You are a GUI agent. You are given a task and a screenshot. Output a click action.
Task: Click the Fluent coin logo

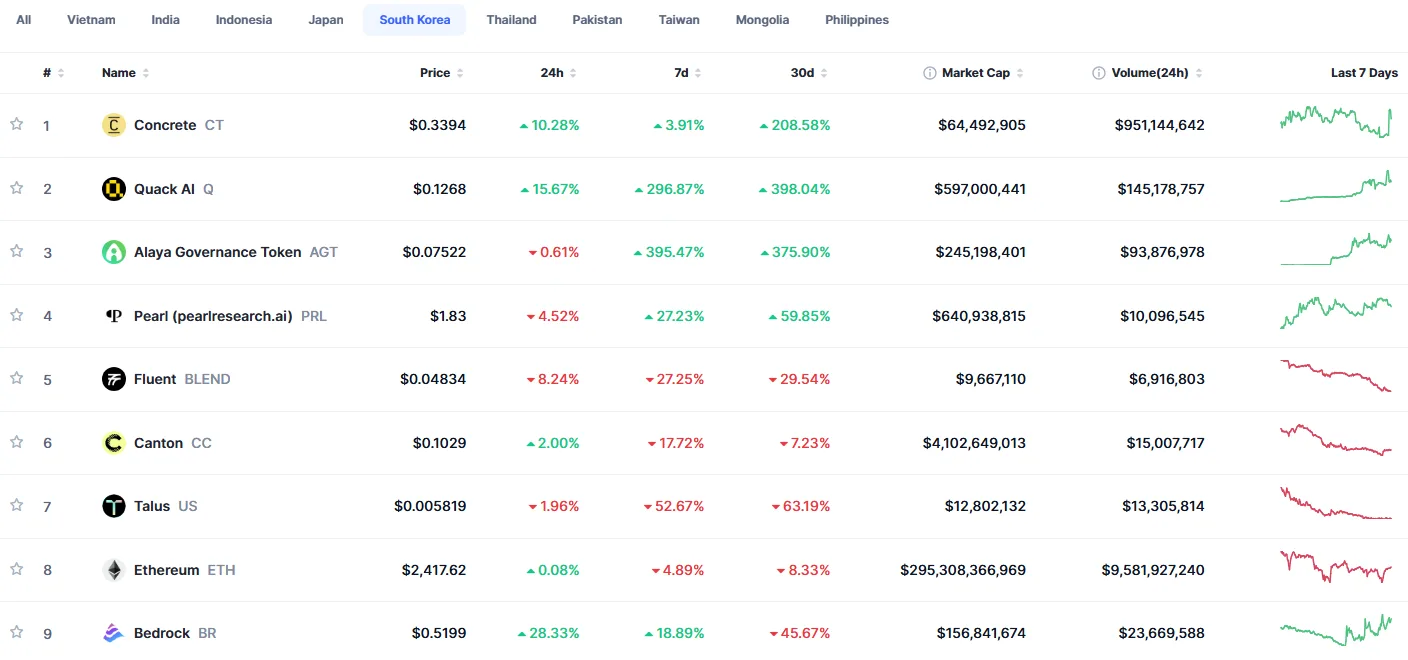click(x=114, y=379)
